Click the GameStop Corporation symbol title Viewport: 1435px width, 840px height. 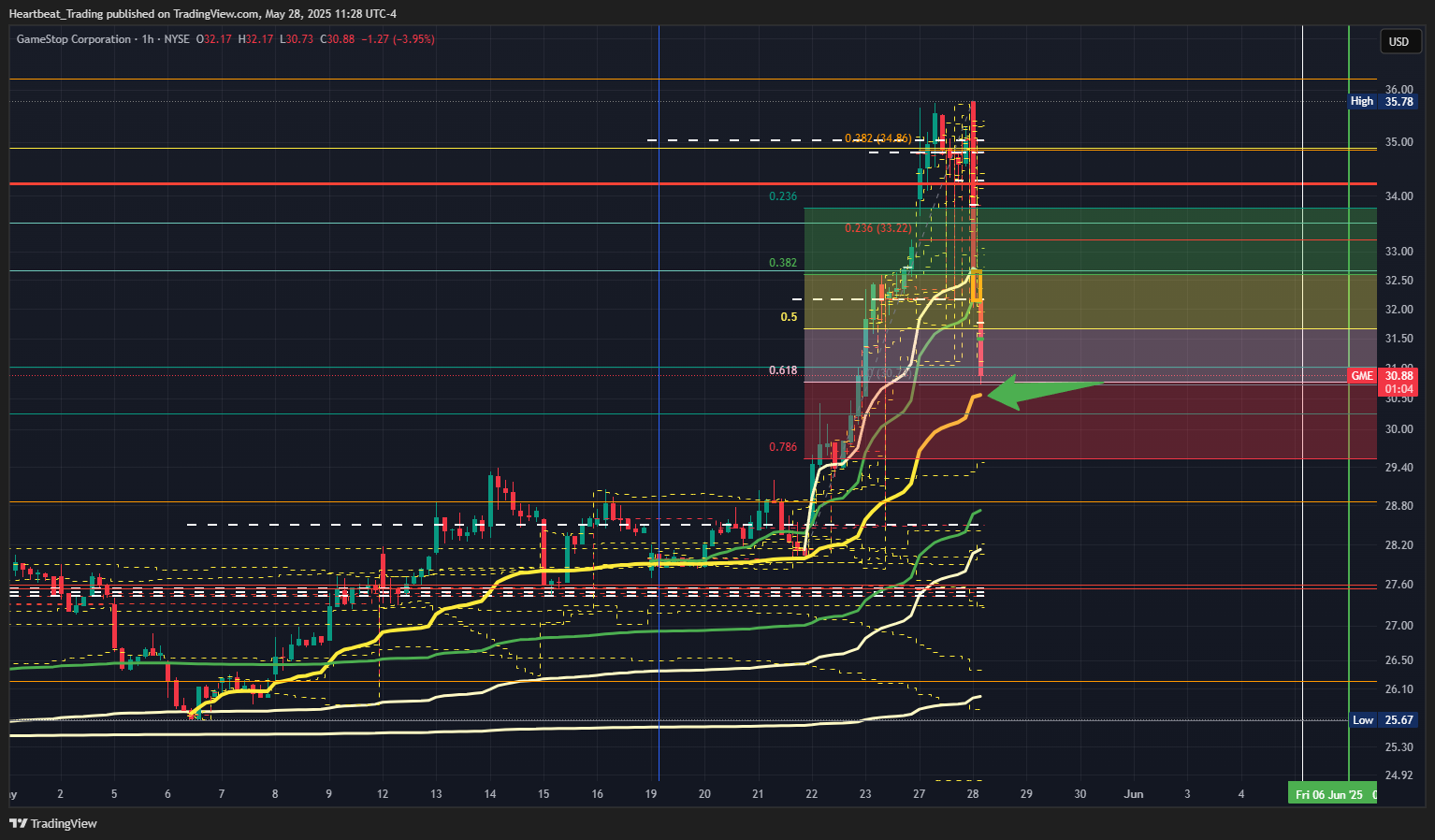(x=74, y=39)
